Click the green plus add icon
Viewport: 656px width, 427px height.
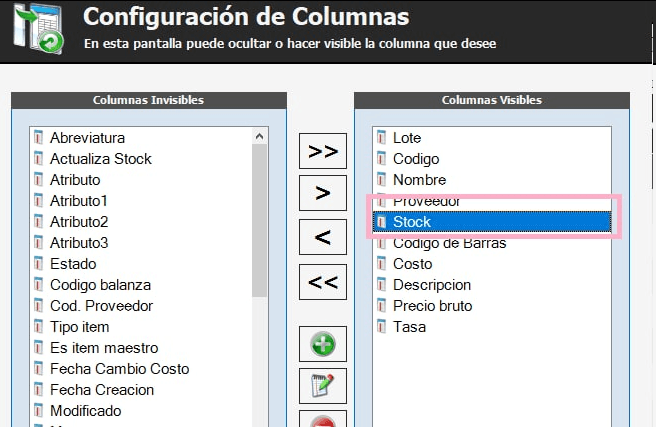tap(323, 344)
